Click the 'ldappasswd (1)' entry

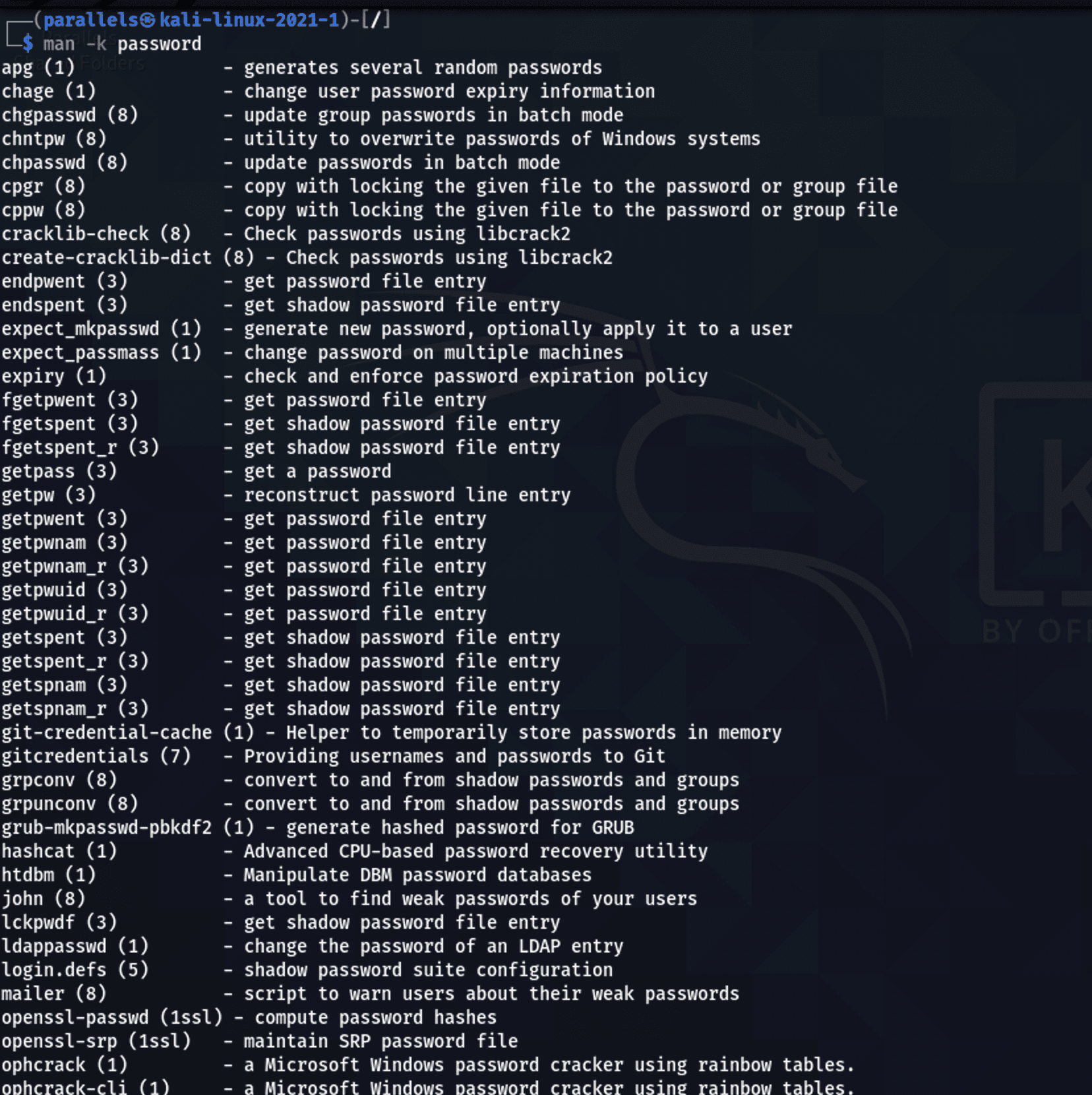click(75, 947)
